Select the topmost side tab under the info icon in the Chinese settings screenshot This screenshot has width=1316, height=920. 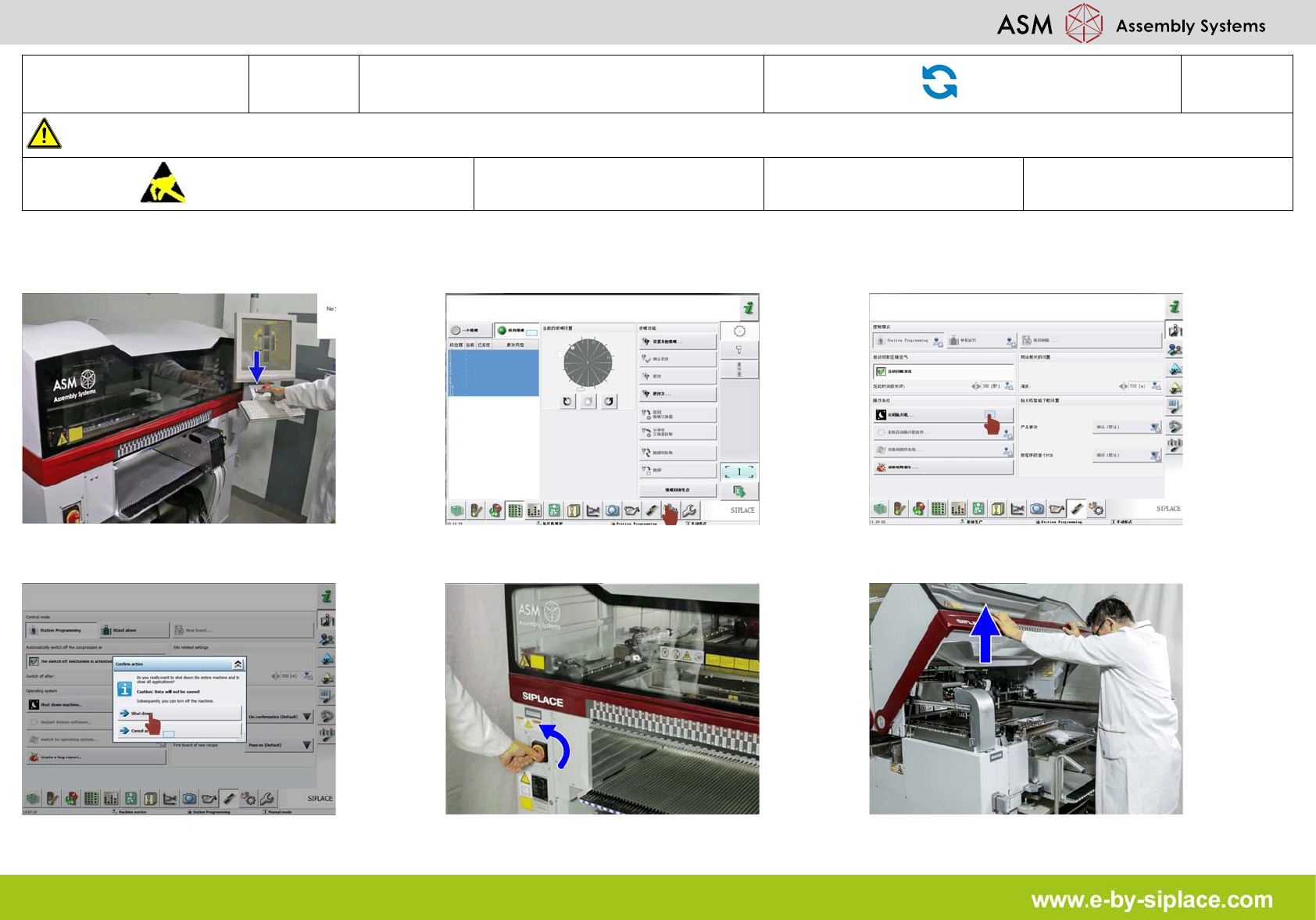coord(1174,331)
